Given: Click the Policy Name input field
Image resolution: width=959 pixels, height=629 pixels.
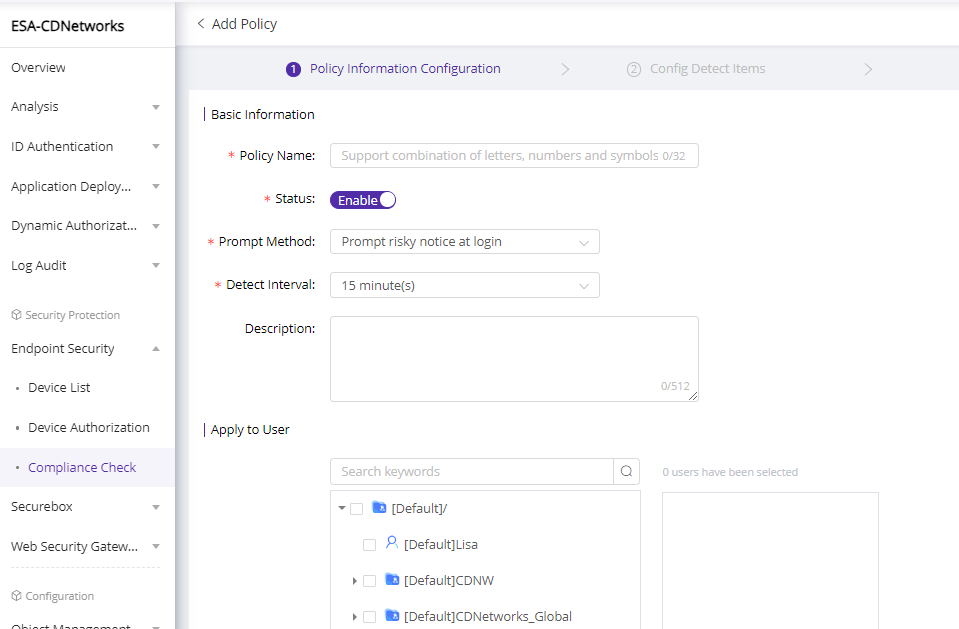Looking at the screenshot, I should tap(514, 155).
